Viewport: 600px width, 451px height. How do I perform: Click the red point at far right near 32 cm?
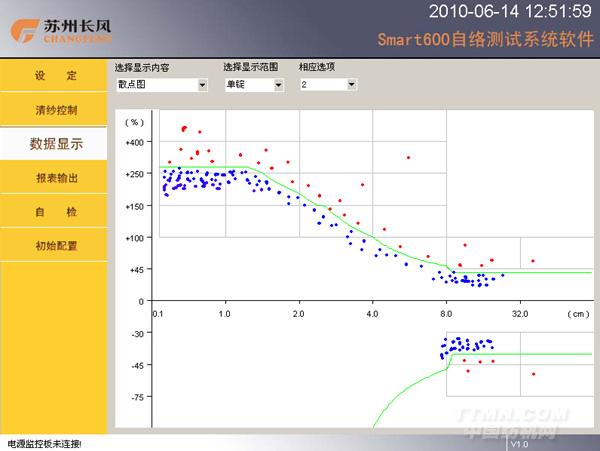click(x=533, y=261)
